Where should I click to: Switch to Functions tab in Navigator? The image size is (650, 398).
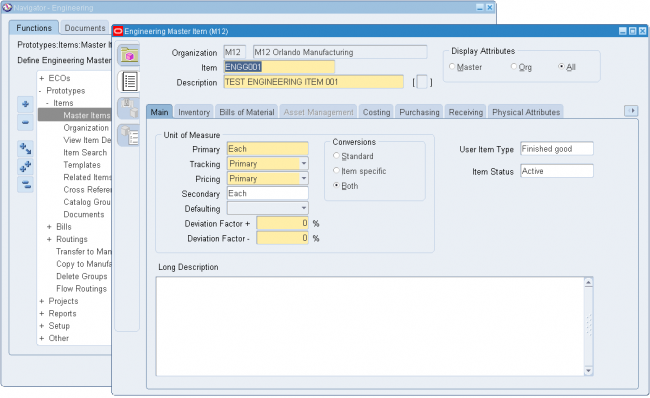coord(34,28)
